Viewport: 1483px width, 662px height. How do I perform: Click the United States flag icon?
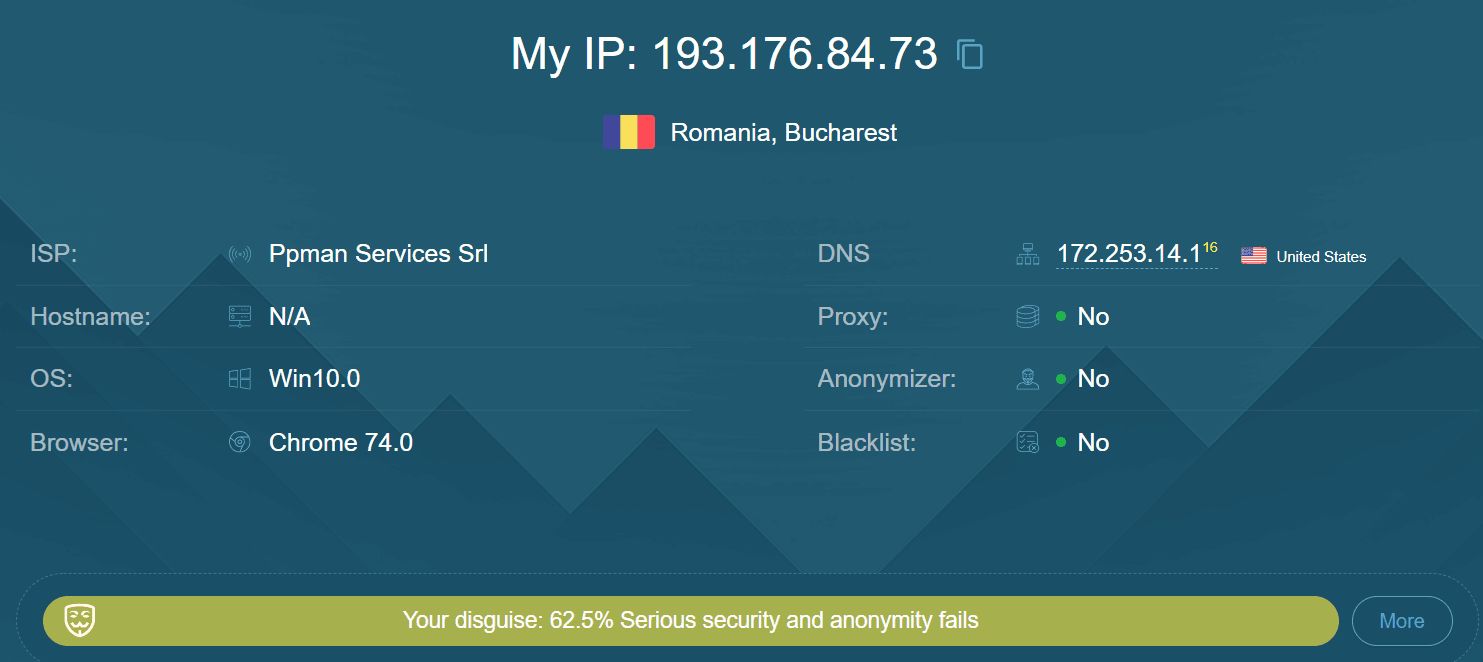[x=1254, y=256]
